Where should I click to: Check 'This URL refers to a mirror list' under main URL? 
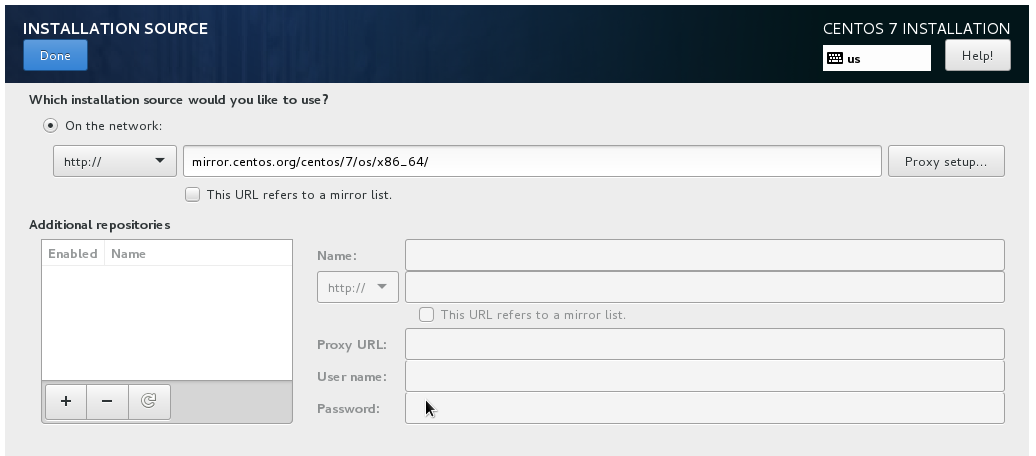(x=192, y=195)
